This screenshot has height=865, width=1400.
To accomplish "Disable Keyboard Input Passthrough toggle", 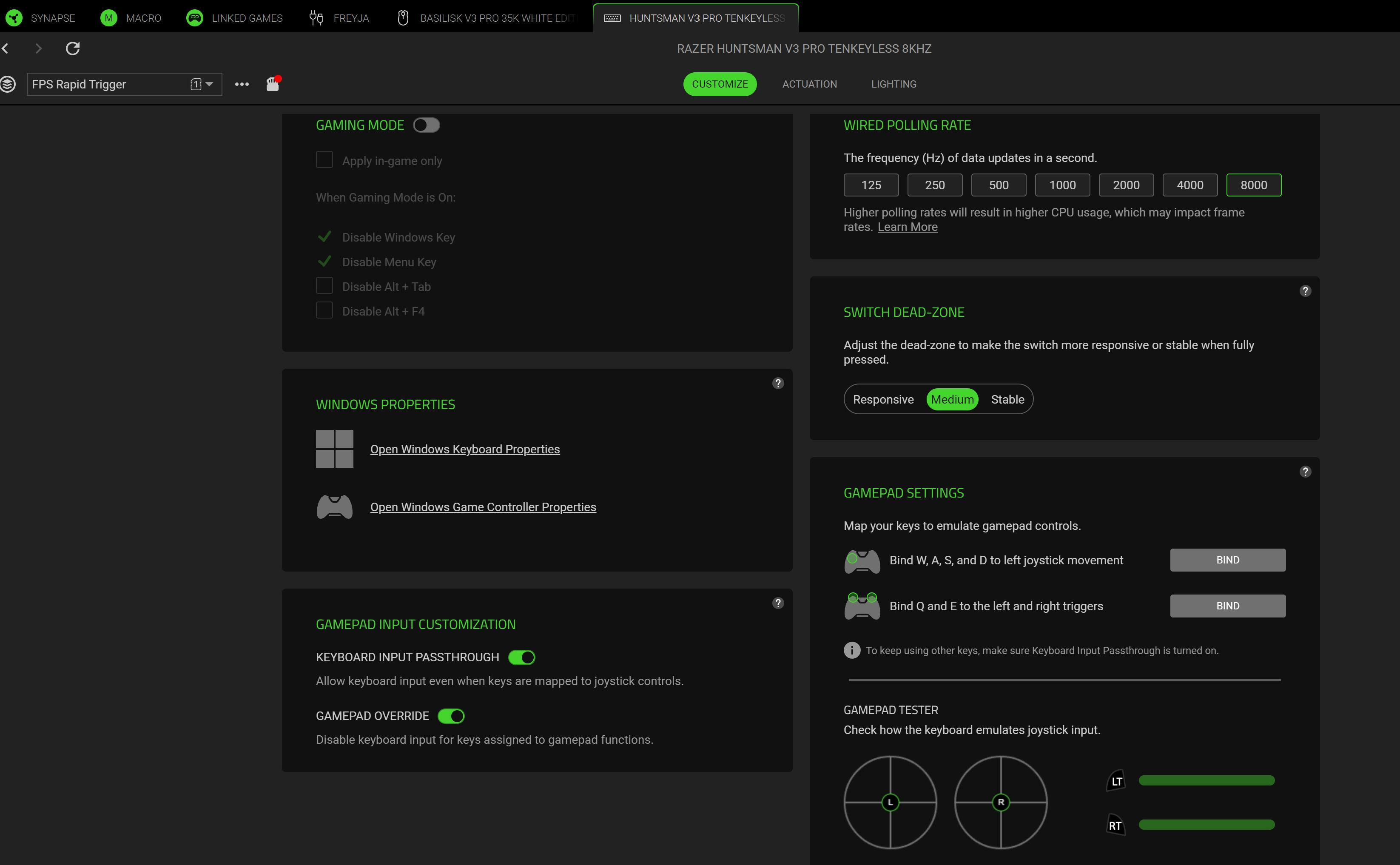I will tap(521, 657).
